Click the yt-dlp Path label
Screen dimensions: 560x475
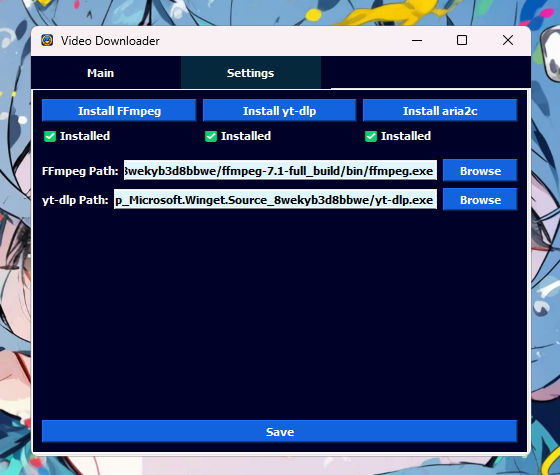tap(75, 200)
